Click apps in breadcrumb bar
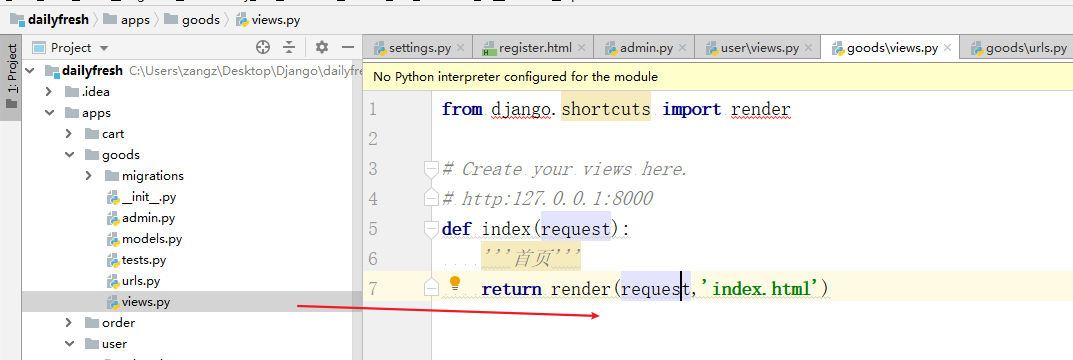The image size is (1073, 360). point(127,20)
